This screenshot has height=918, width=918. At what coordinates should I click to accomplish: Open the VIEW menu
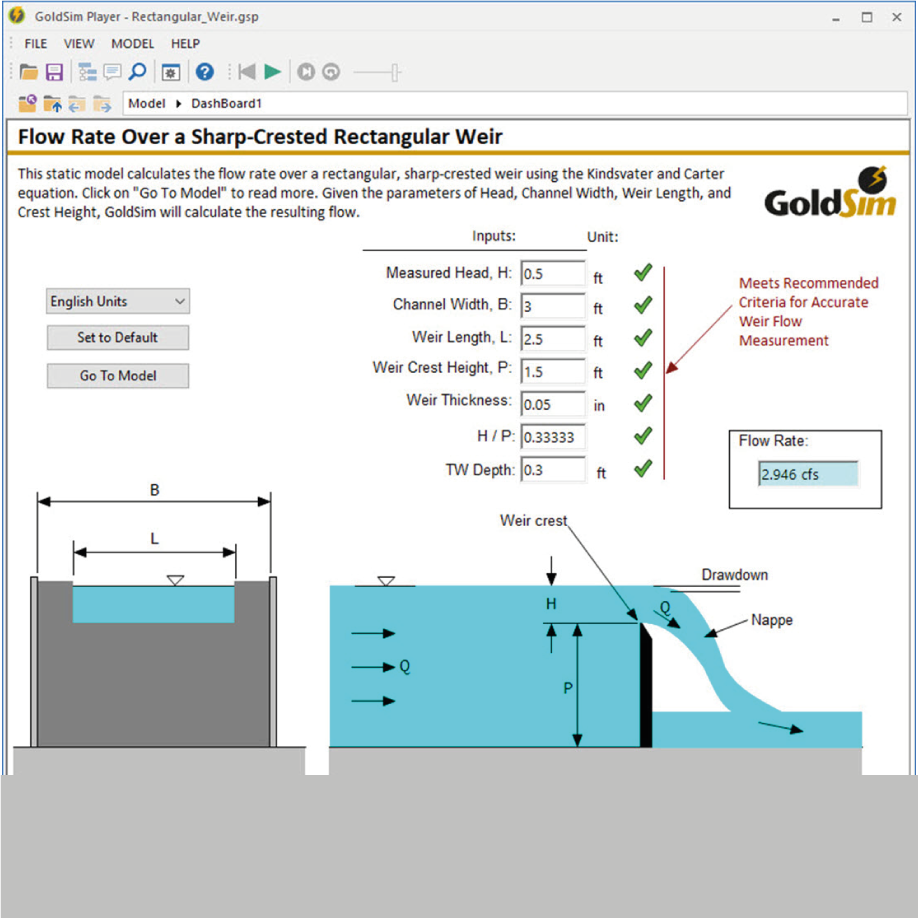tap(79, 44)
